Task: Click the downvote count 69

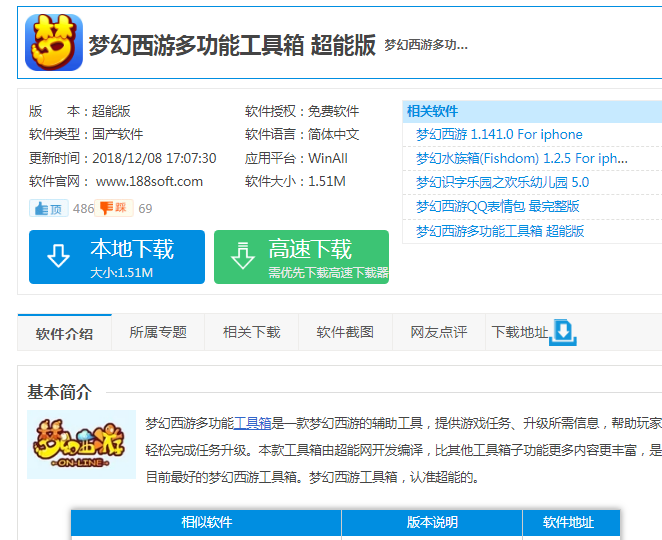Action: [x=145, y=209]
